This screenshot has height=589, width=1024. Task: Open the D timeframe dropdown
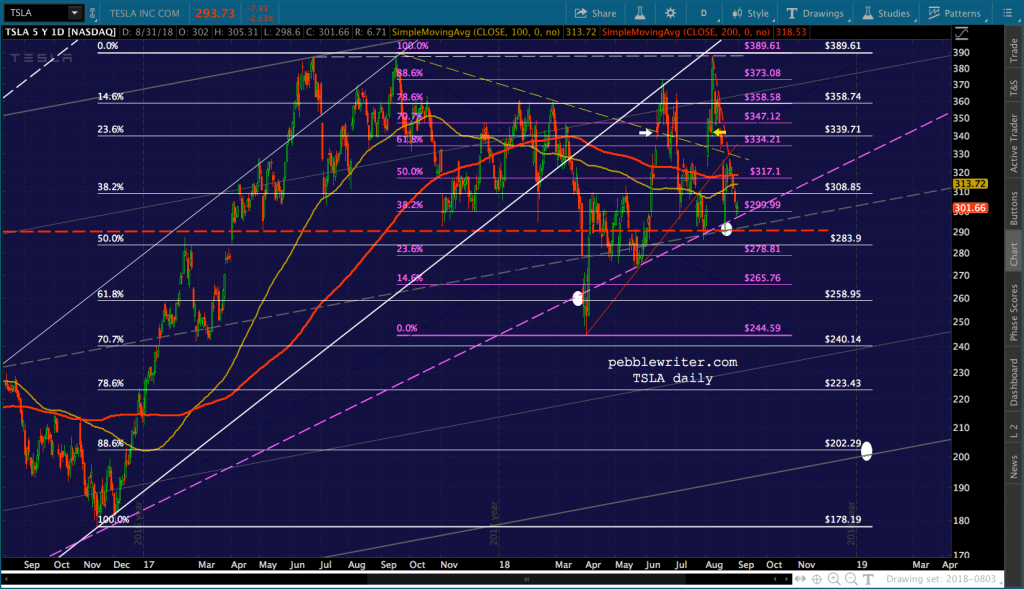click(704, 13)
